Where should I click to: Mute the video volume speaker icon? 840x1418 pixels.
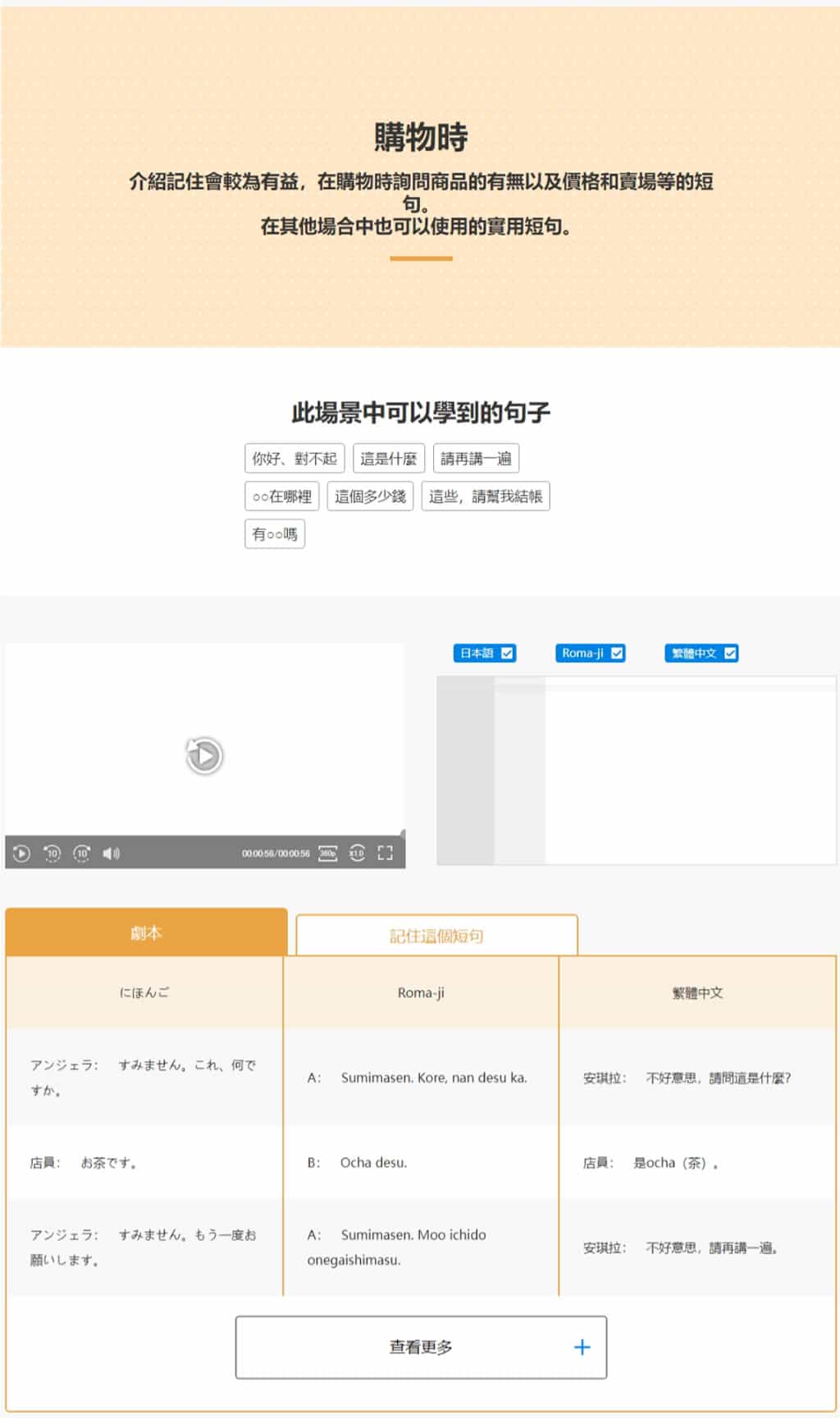pyautogui.click(x=111, y=853)
